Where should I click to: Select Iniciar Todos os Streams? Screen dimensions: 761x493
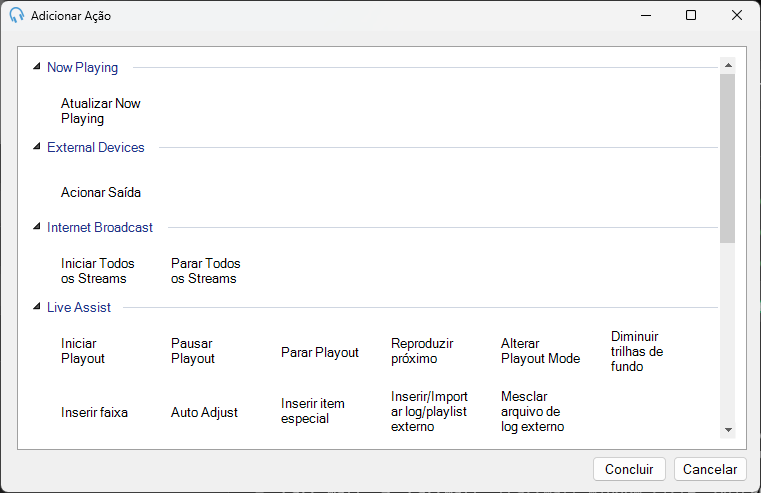tap(98, 271)
